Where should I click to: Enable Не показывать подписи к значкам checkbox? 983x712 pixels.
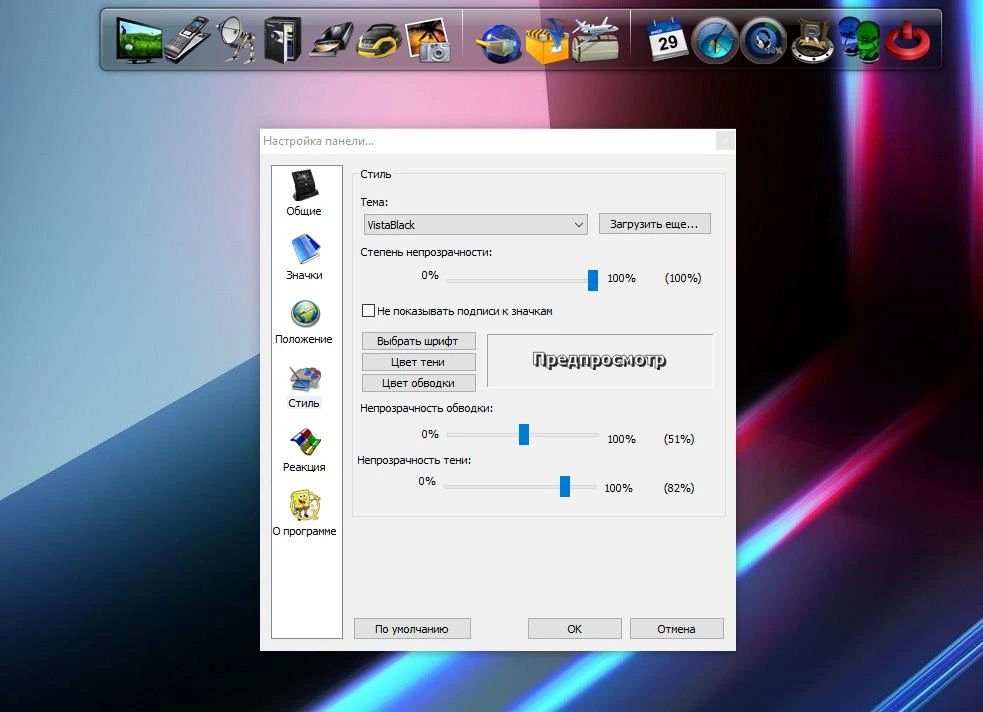tap(368, 310)
